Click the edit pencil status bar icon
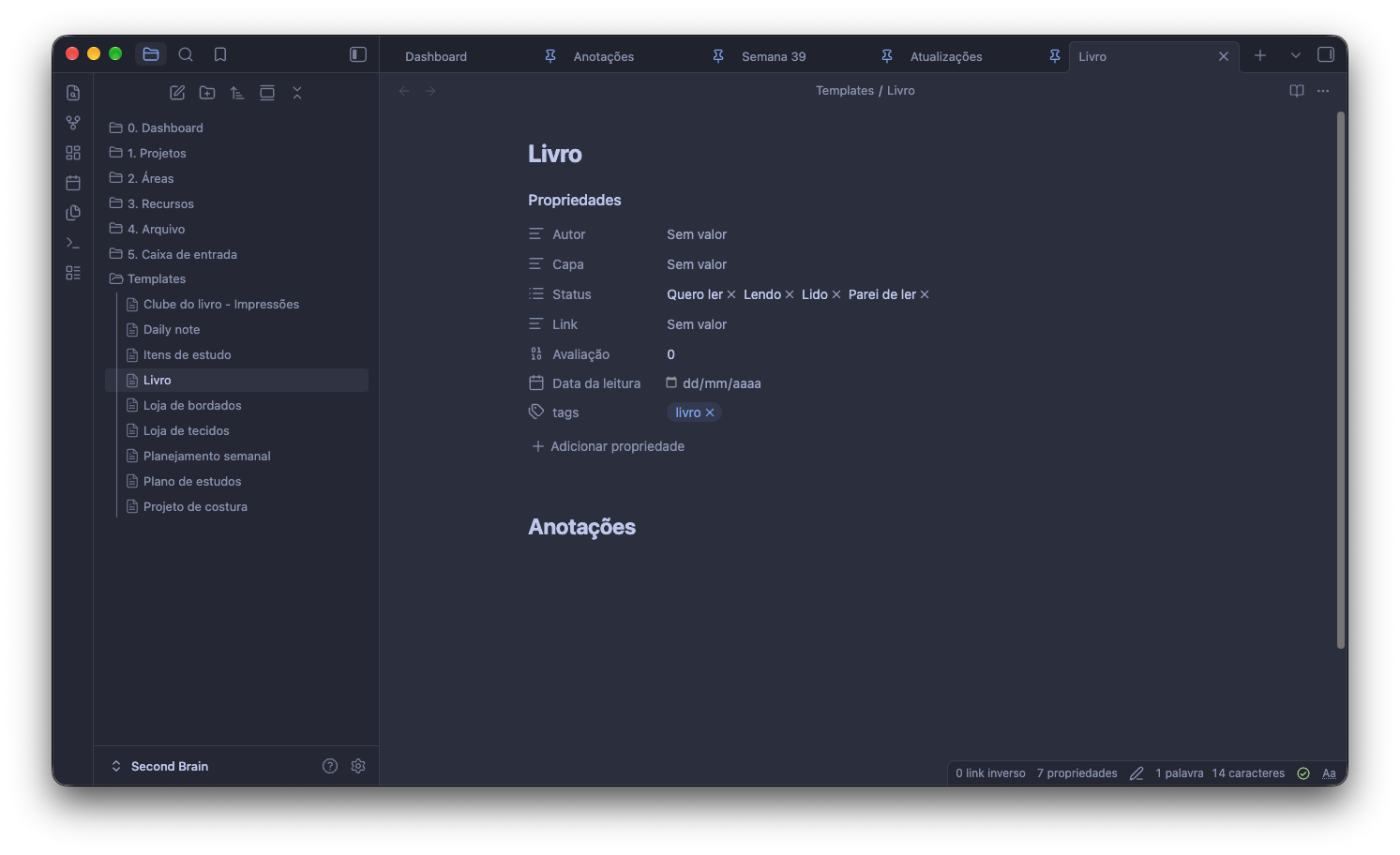The width and height of the screenshot is (1400, 855). coord(1137,773)
